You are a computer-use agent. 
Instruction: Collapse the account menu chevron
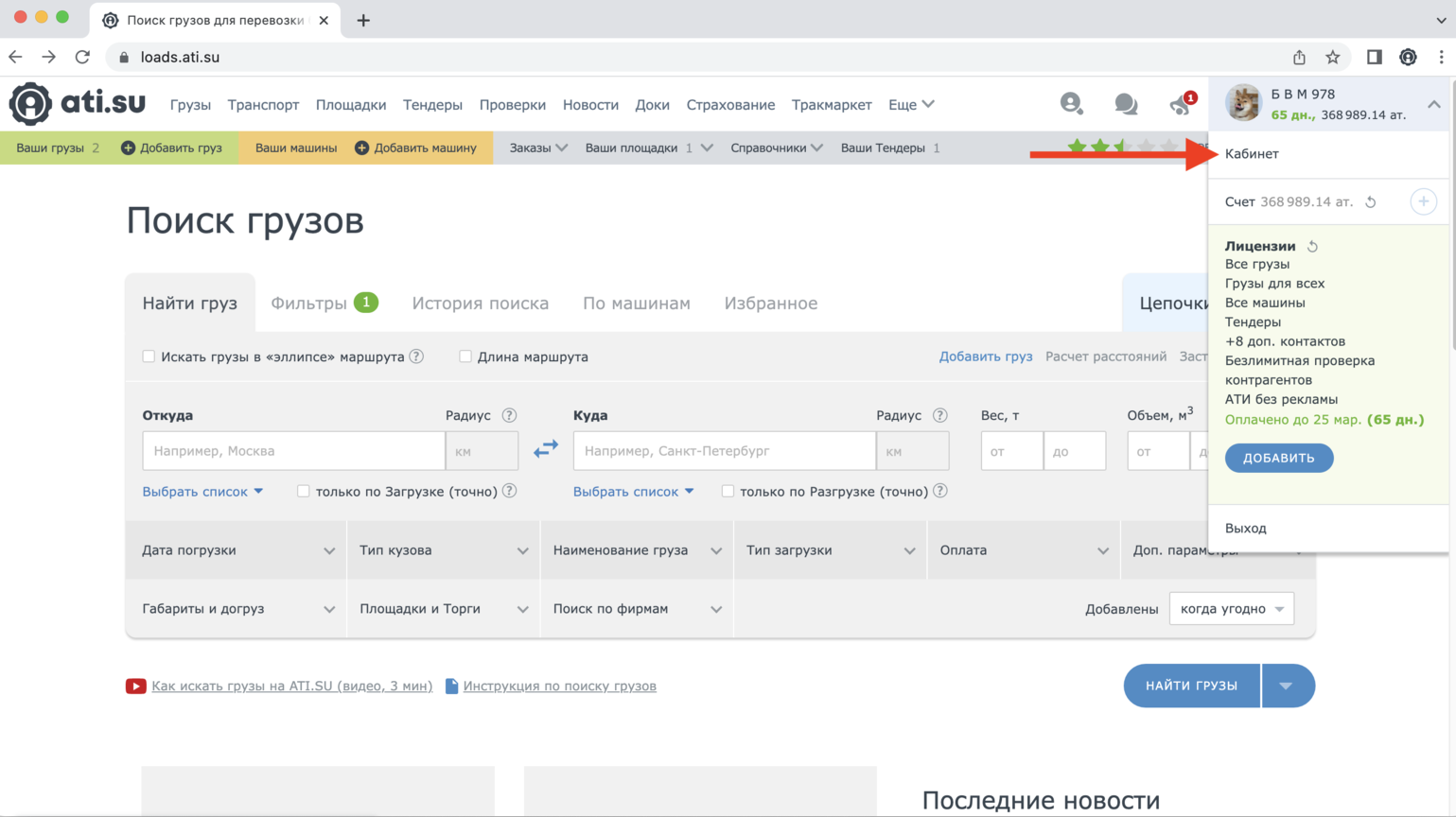1433,104
